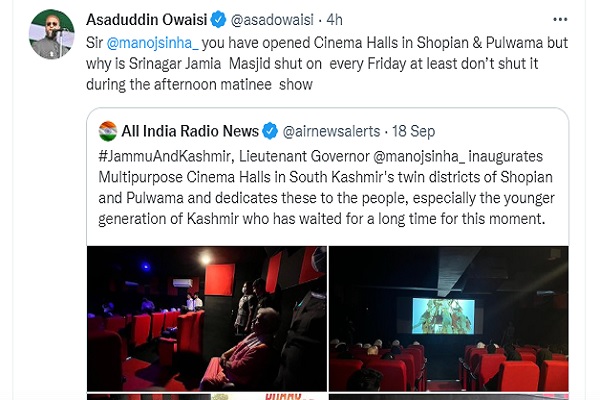Screen dimensions: 600x400
Task: Open the @asadowaisi handle
Action: click(x=272, y=20)
